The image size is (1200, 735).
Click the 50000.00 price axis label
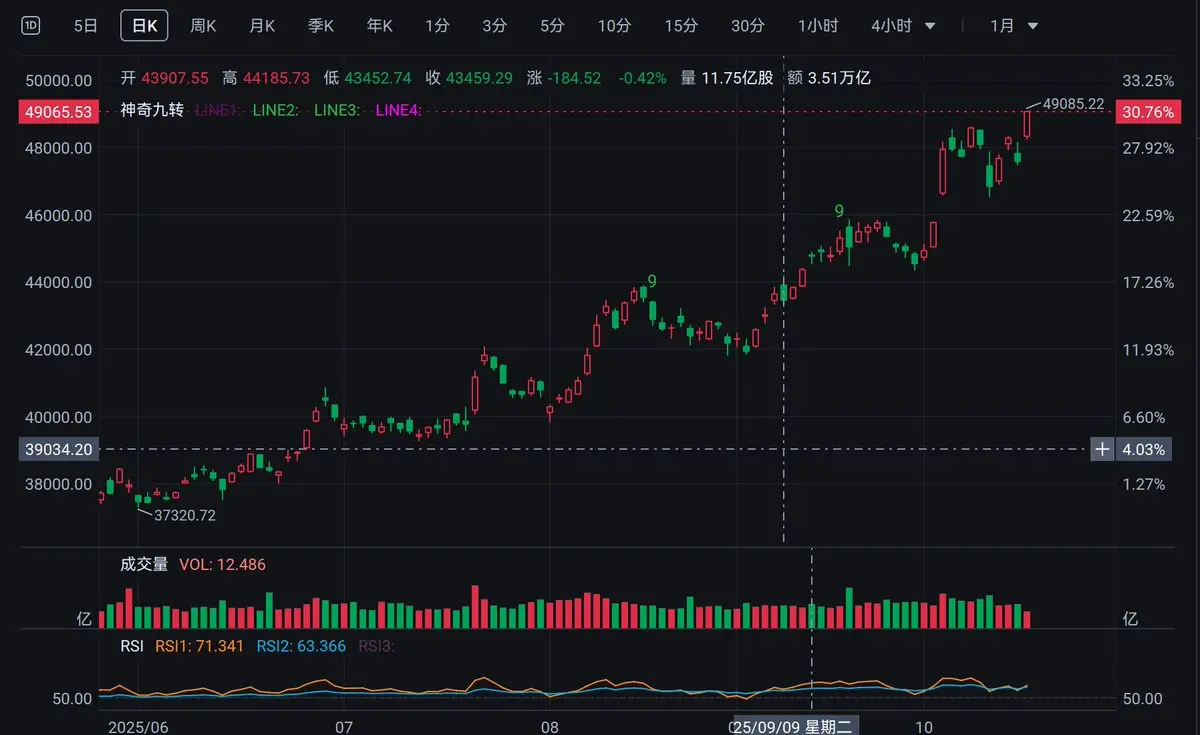tap(61, 80)
